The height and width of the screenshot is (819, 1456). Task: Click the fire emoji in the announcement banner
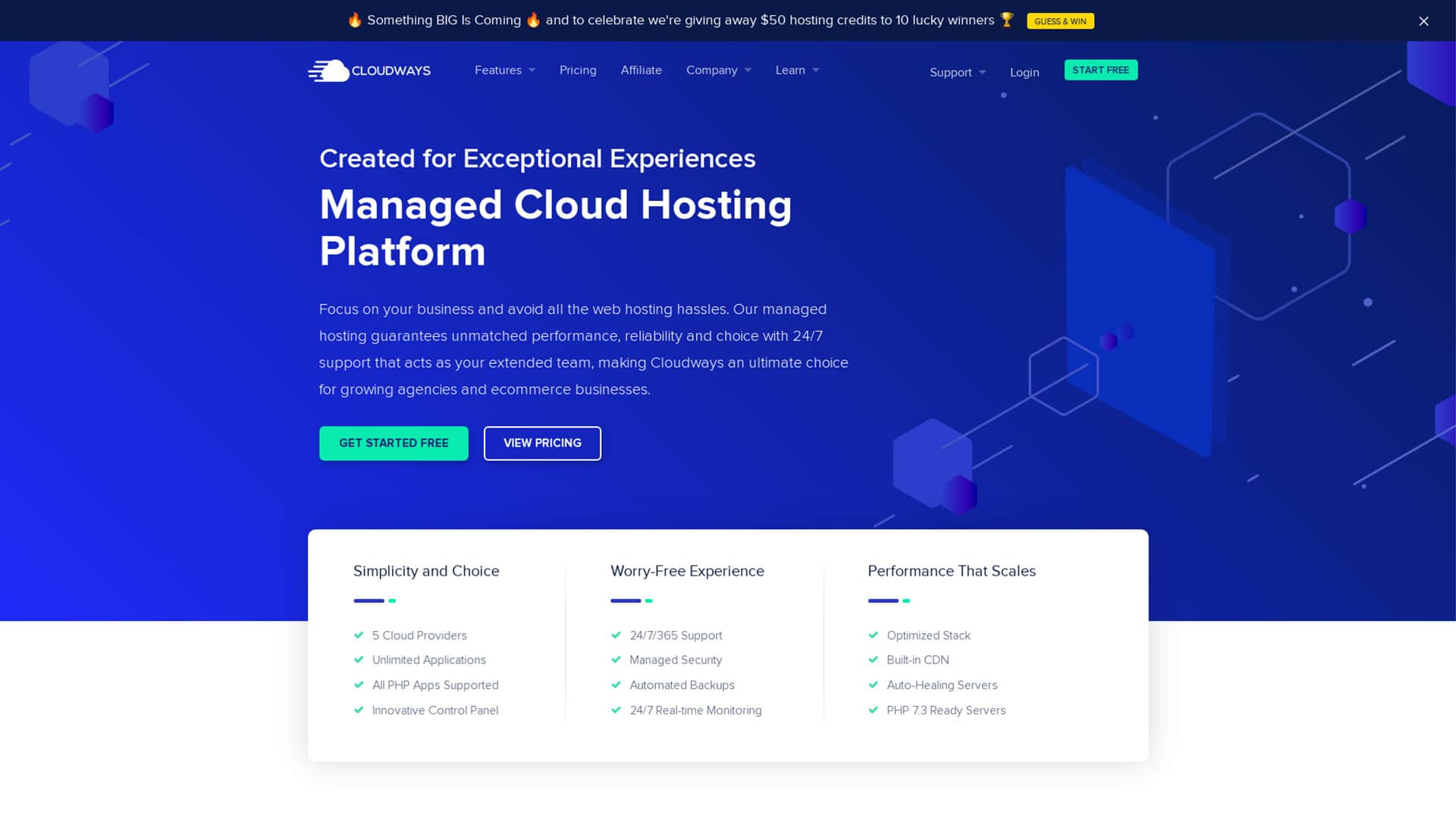(x=354, y=20)
